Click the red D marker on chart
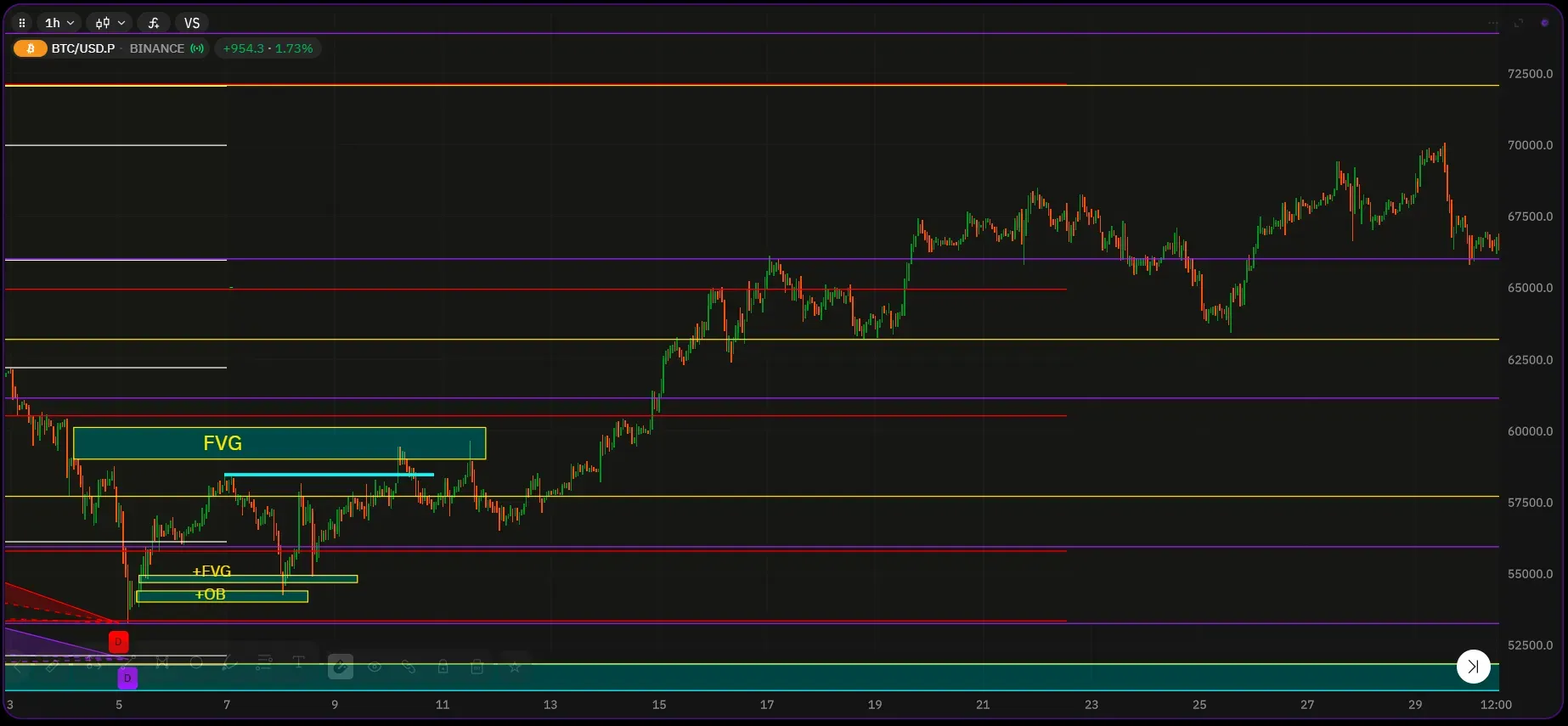This screenshot has width=1568, height=726. (x=119, y=642)
